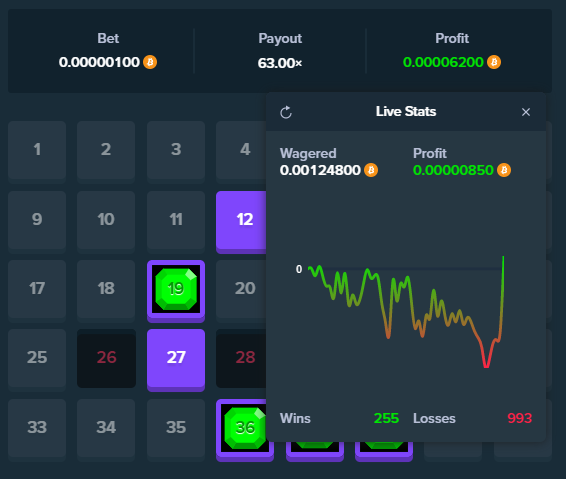
Task: Click the green gem on tile 36
Action: click(245, 428)
